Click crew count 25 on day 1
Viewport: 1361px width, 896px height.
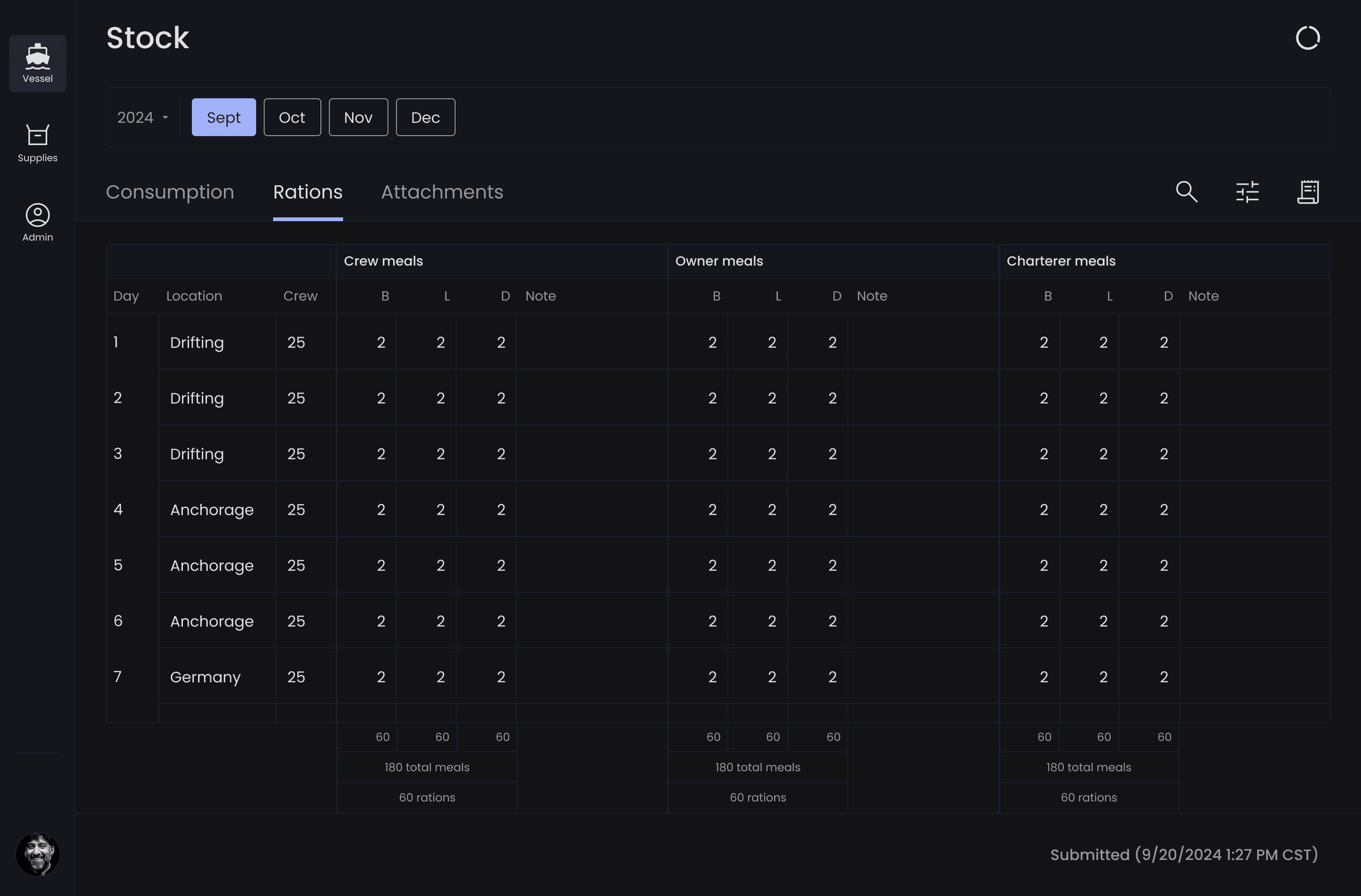click(x=305, y=342)
